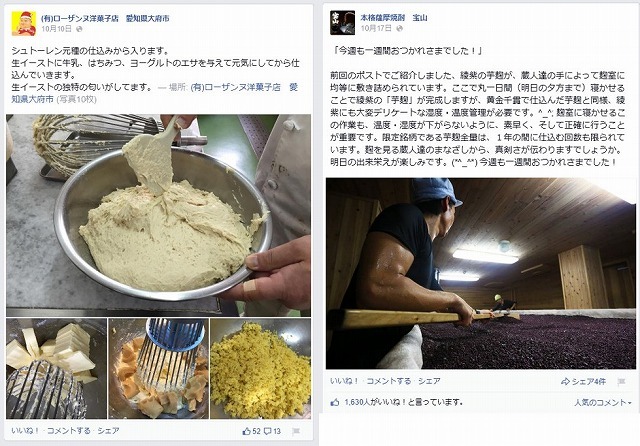The width and height of the screenshot is (640, 446).
Task: Open the large dough bowl photo
Action: 158,215
